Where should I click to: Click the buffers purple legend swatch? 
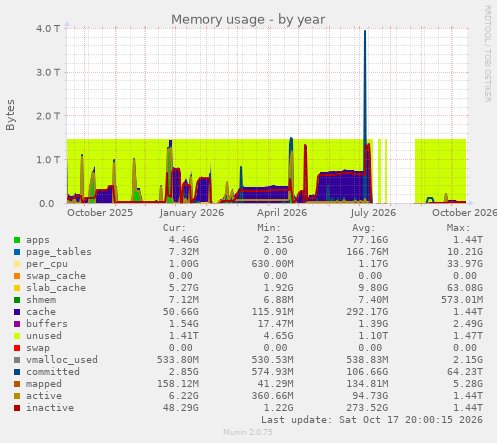(x=17, y=324)
